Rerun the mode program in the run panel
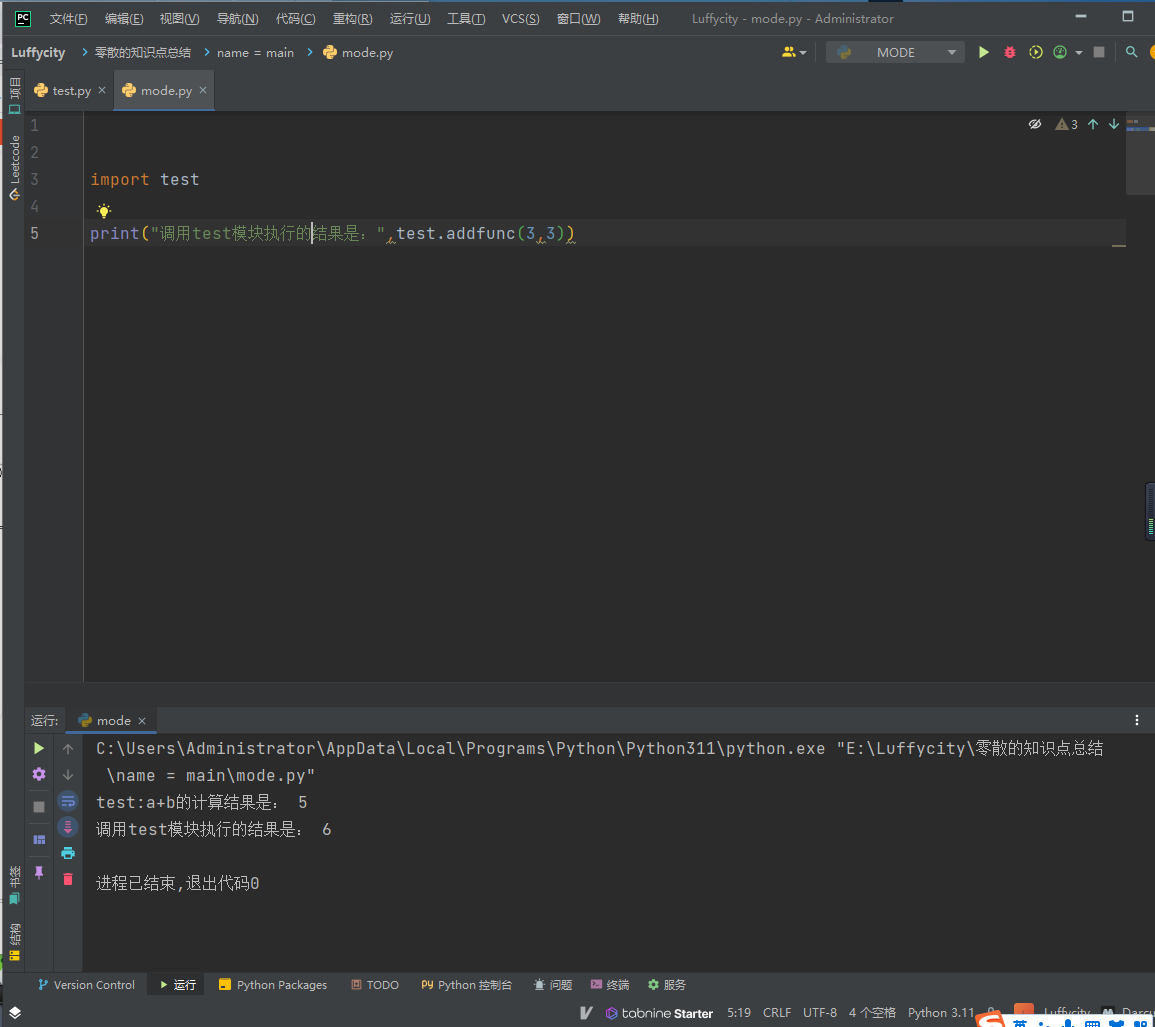Image resolution: width=1155 pixels, height=1027 pixels. [38, 748]
